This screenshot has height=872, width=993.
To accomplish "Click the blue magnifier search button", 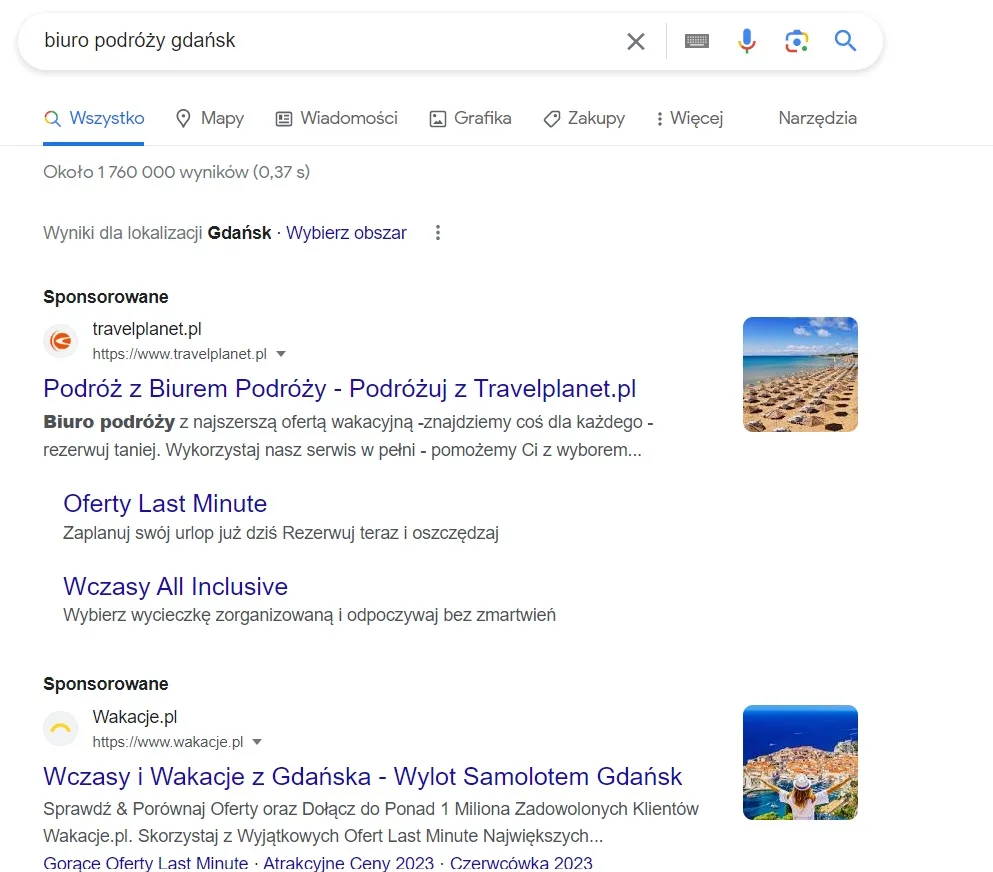I will [x=845, y=41].
